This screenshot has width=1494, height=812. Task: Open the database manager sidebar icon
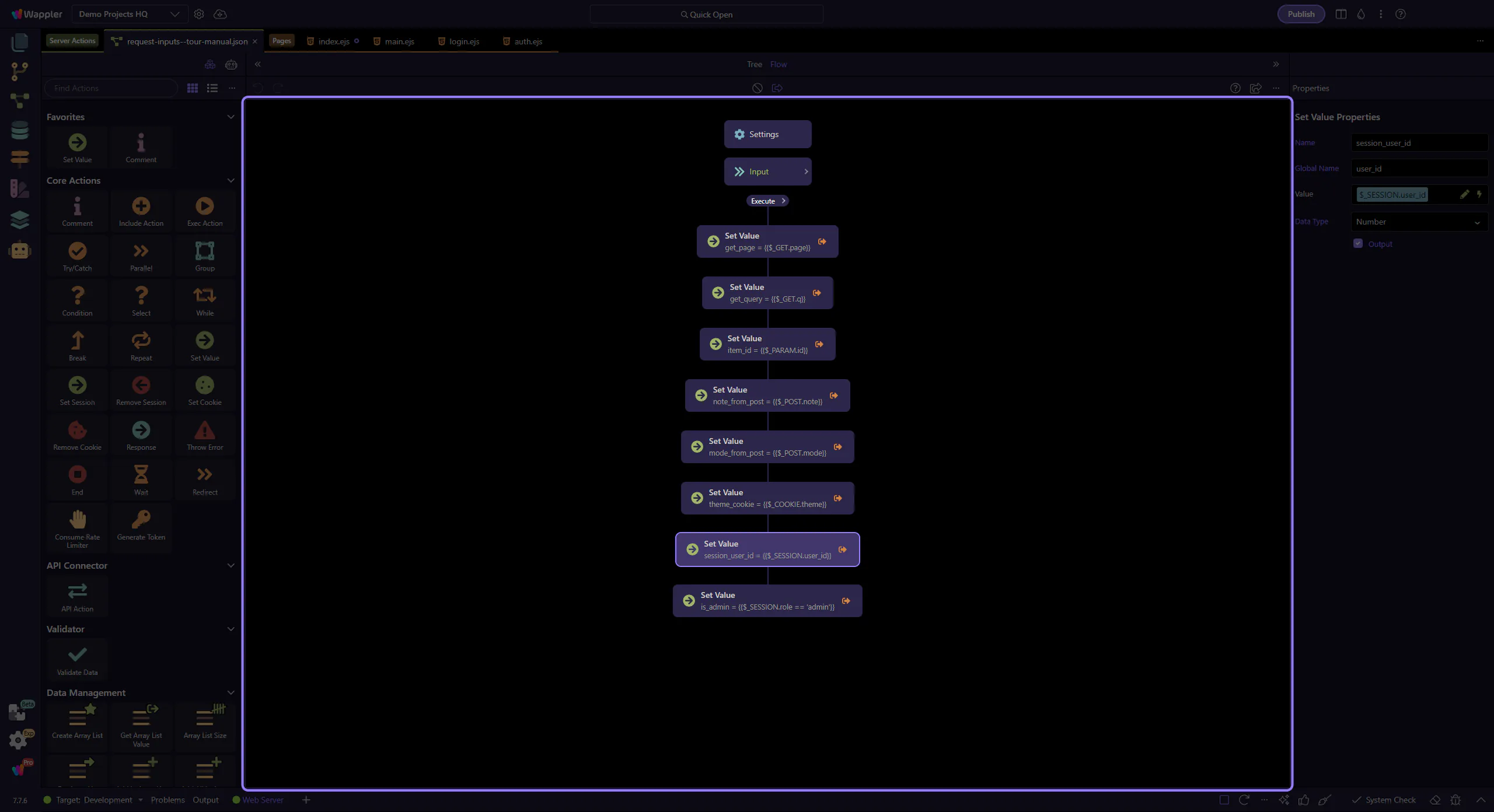pos(20,130)
